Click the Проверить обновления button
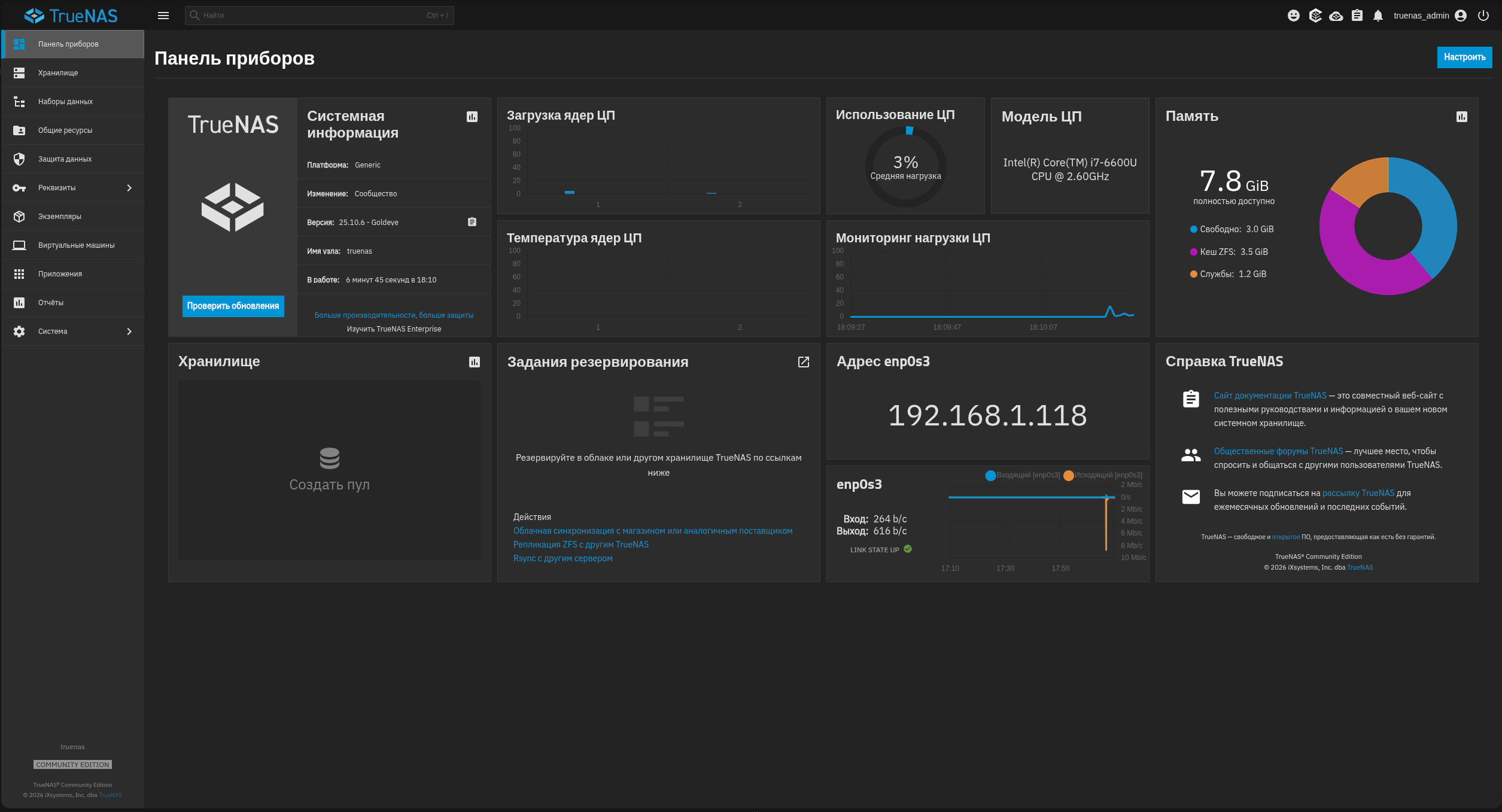 pos(233,306)
